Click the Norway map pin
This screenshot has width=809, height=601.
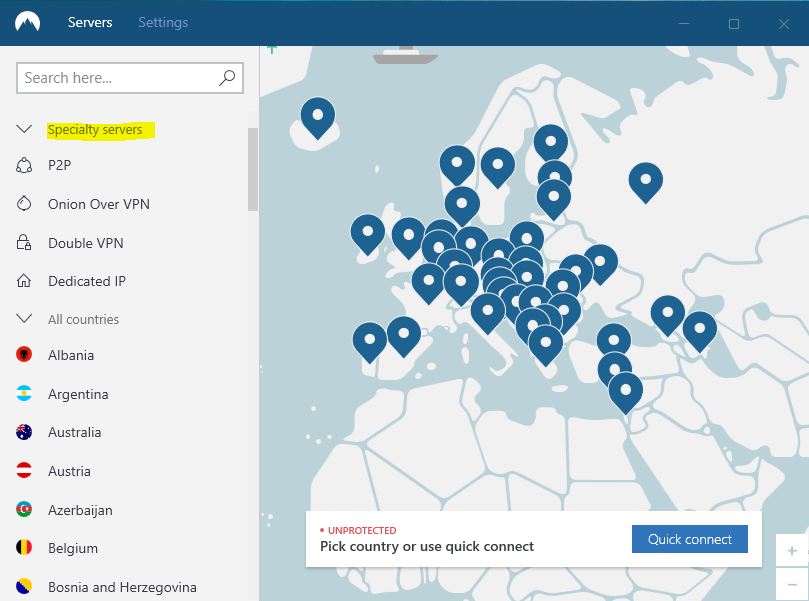(x=457, y=163)
